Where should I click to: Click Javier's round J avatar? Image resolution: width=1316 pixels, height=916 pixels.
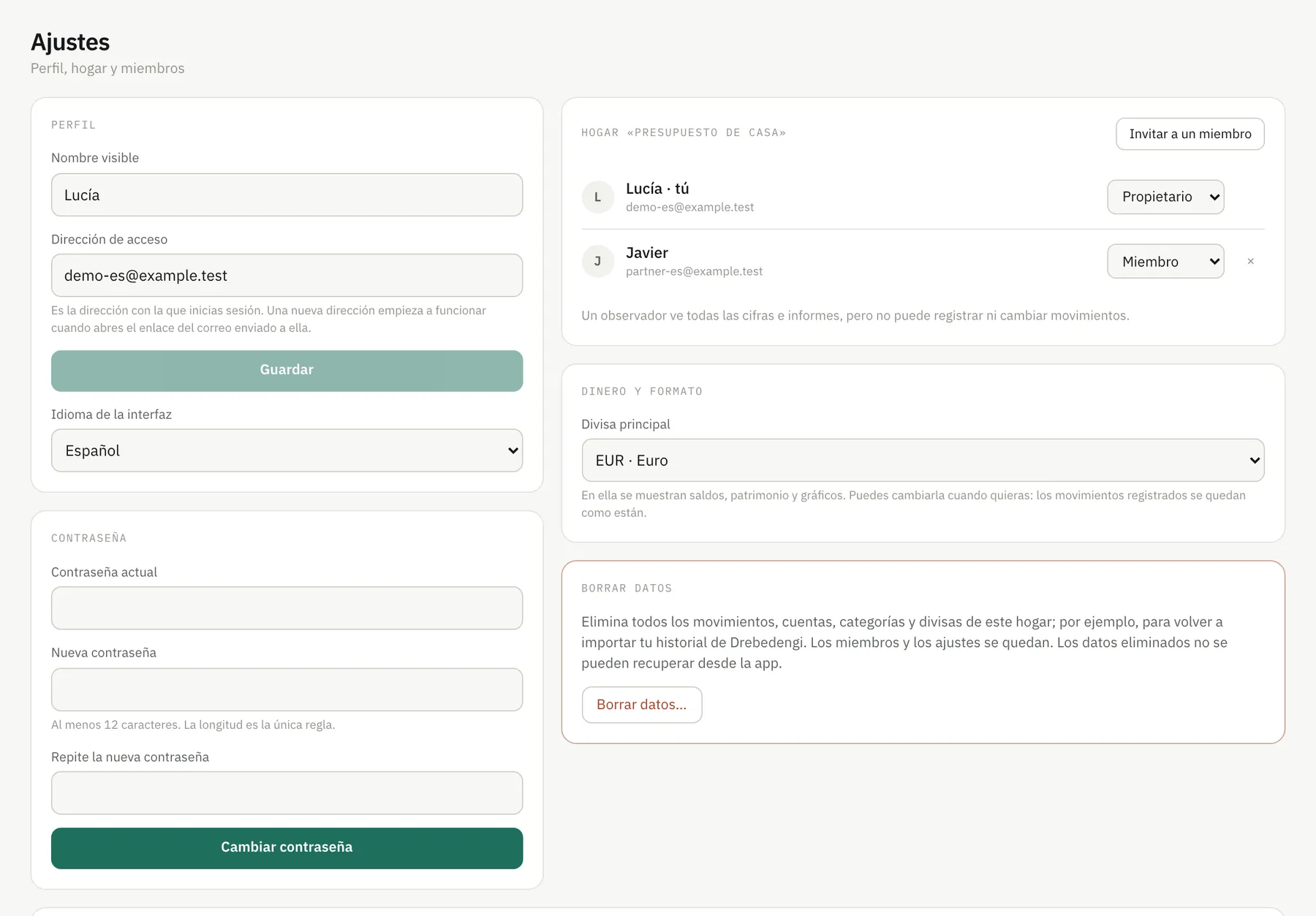coord(597,261)
